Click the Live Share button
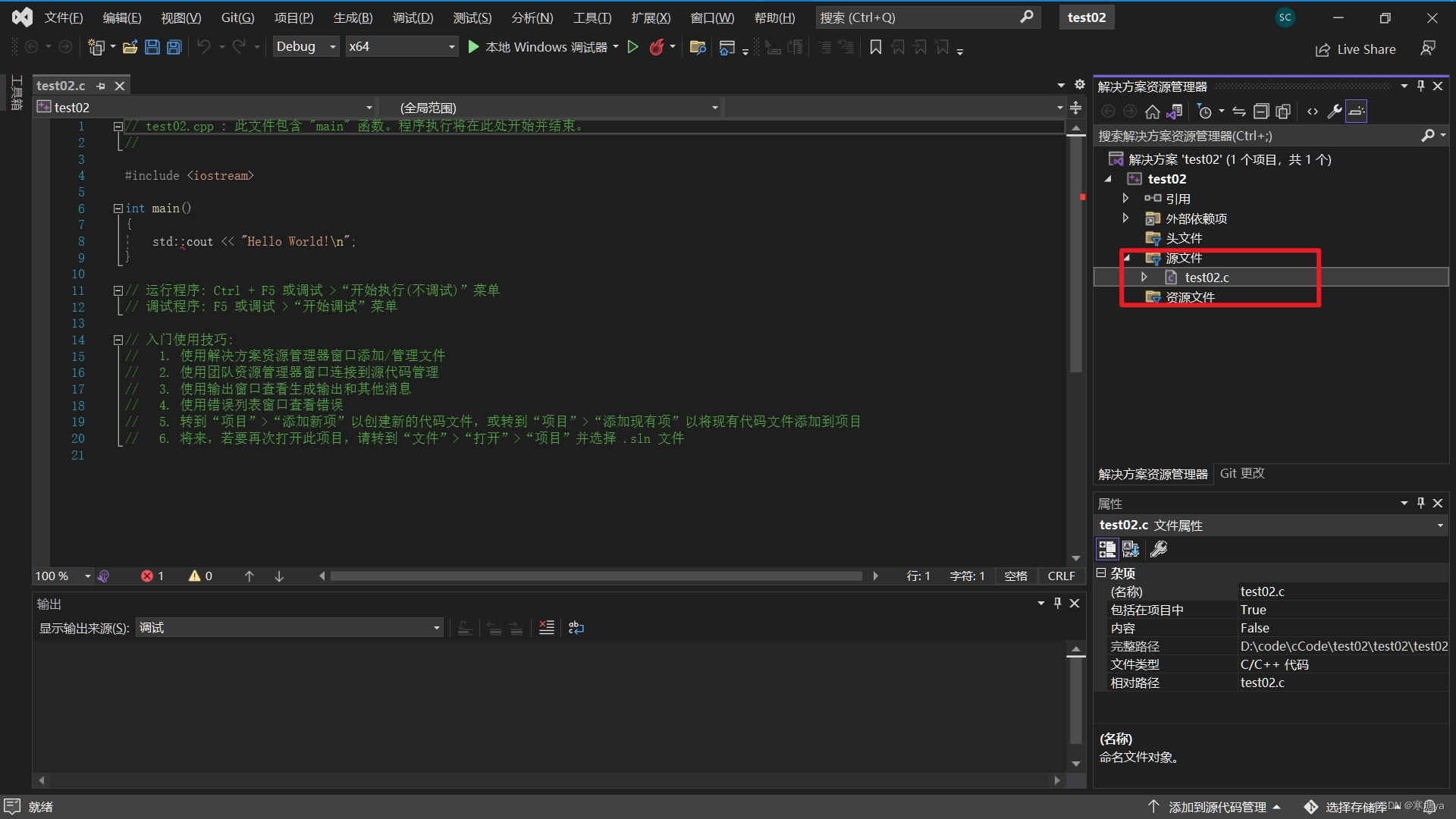1456x819 pixels. pyautogui.click(x=1356, y=49)
